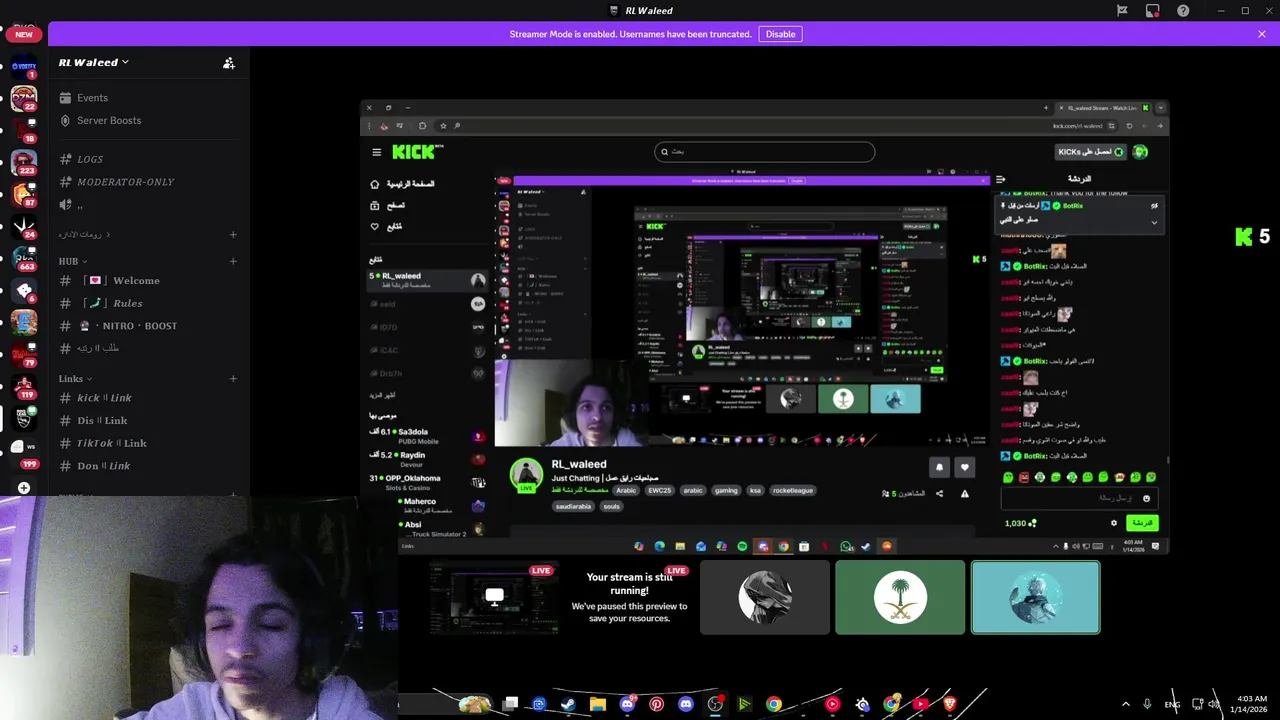Open the MODERATOR-ONLY channel
The height and width of the screenshot is (720, 1280).
point(148,182)
